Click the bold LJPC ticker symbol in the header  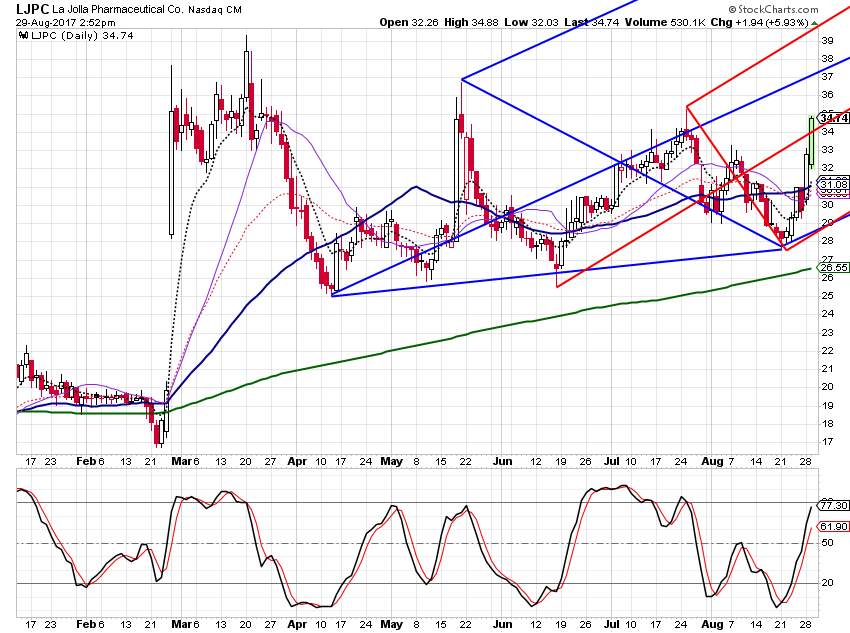[x=33, y=9]
